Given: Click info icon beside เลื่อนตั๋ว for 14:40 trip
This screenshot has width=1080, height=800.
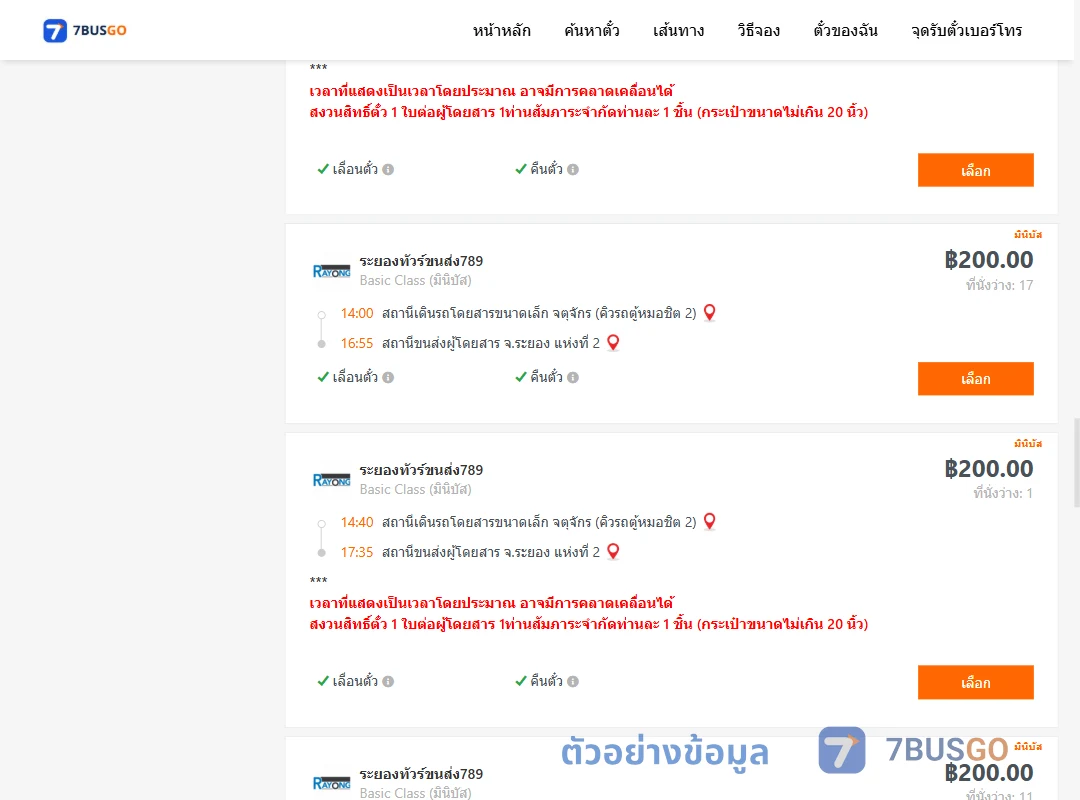Looking at the screenshot, I should pyautogui.click(x=388, y=681).
